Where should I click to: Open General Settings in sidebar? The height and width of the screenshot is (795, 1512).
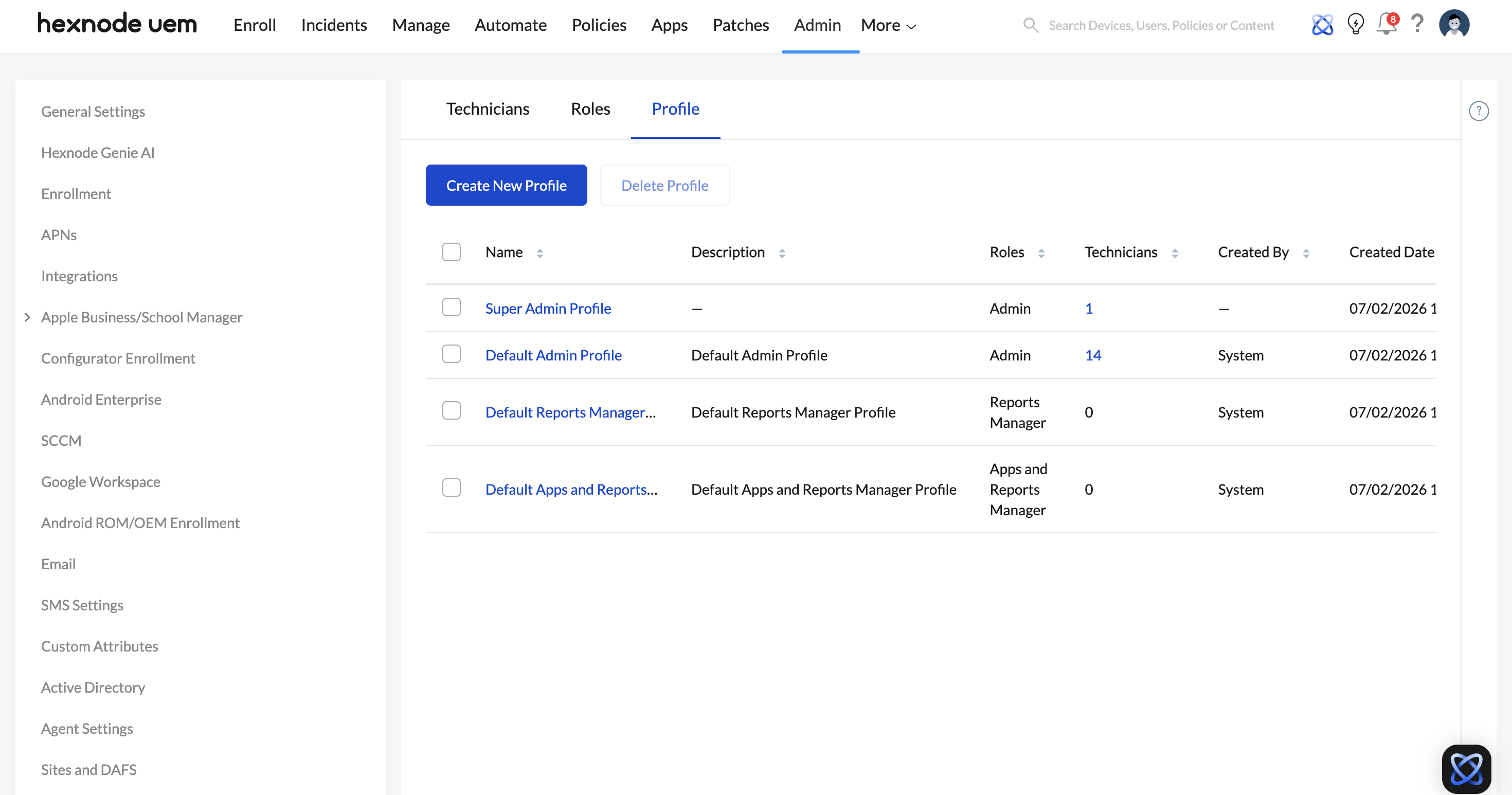tap(93, 112)
